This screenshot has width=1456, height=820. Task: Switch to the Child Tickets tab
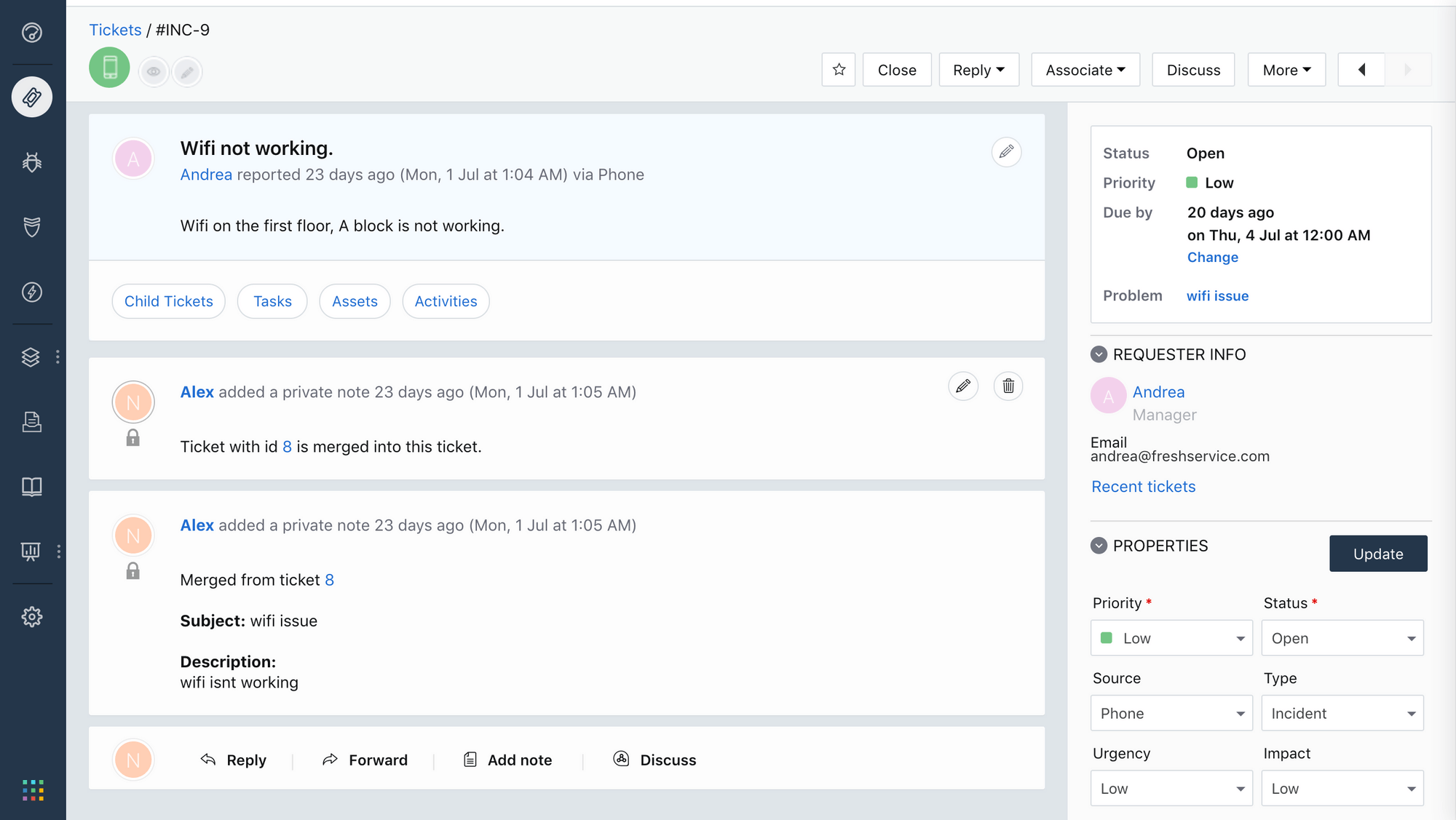pos(168,300)
